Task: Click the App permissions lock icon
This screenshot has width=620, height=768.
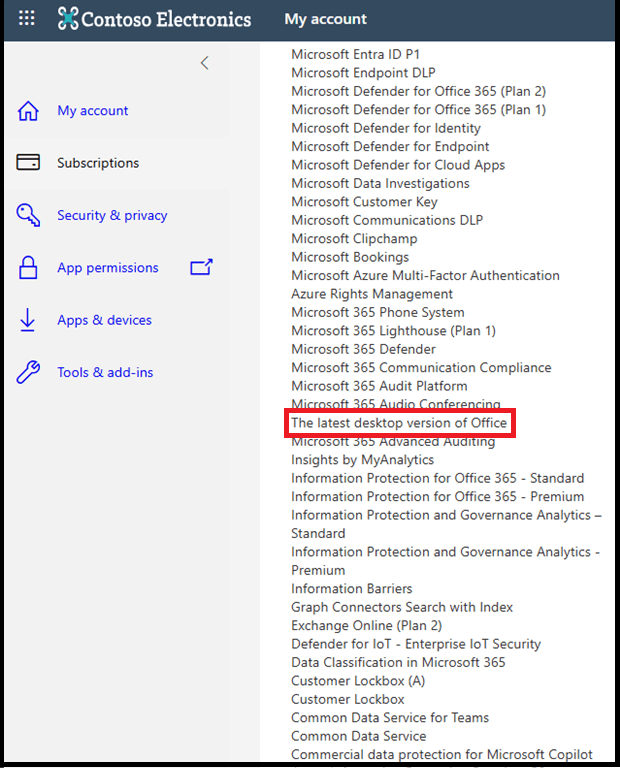Action: pyautogui.click(x=28, y=267)
